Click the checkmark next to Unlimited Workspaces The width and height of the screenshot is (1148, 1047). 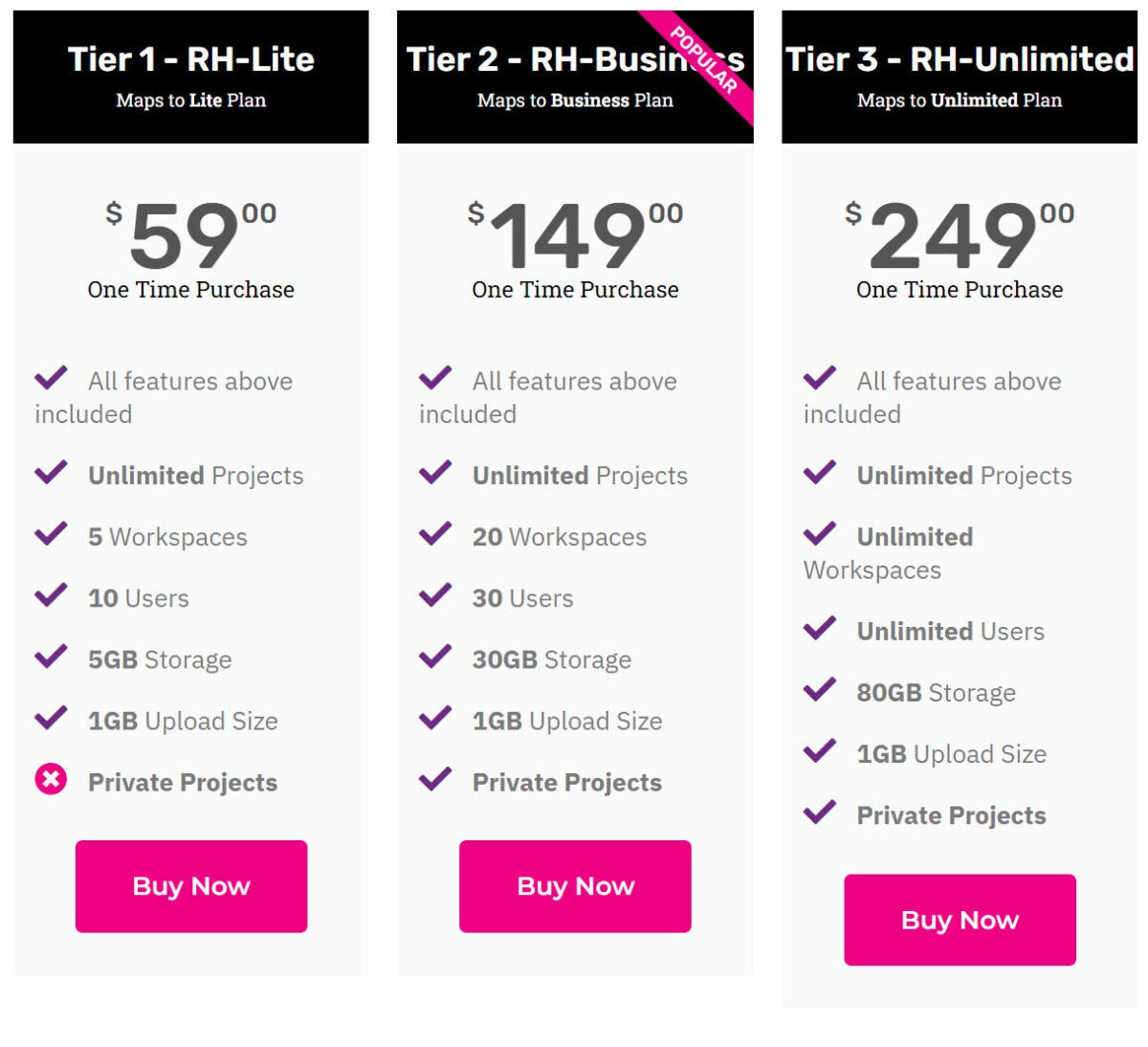(821, 533)
